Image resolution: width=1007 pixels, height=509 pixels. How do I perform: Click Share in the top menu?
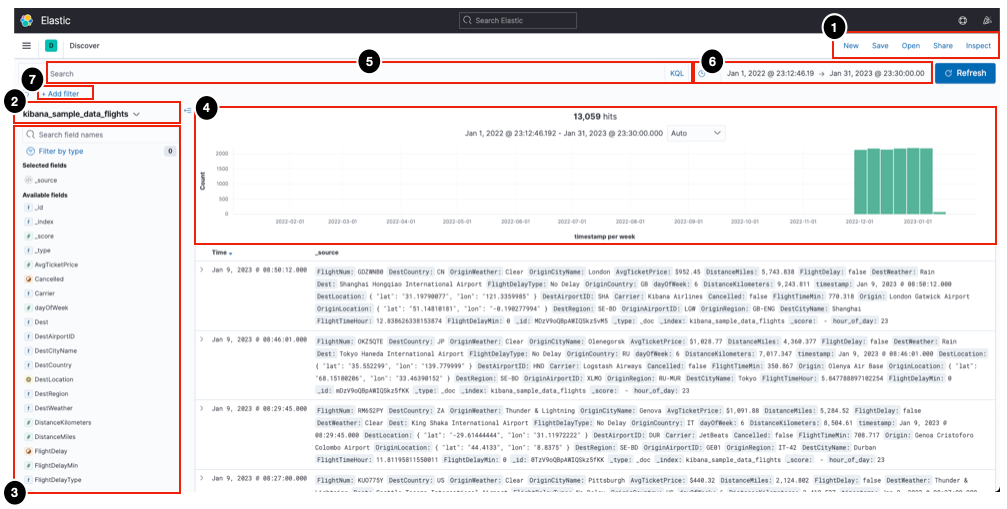(x=943, y=46)
